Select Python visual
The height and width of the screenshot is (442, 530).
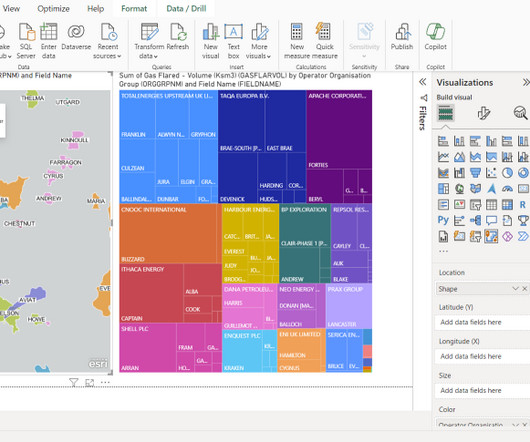coord(443,220)
